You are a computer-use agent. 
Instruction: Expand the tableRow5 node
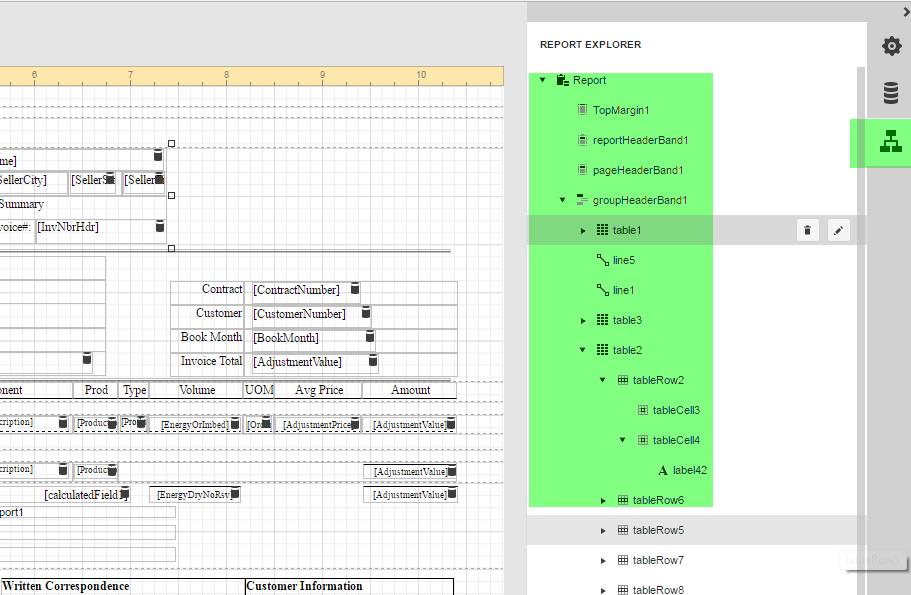tap(603, 530)
